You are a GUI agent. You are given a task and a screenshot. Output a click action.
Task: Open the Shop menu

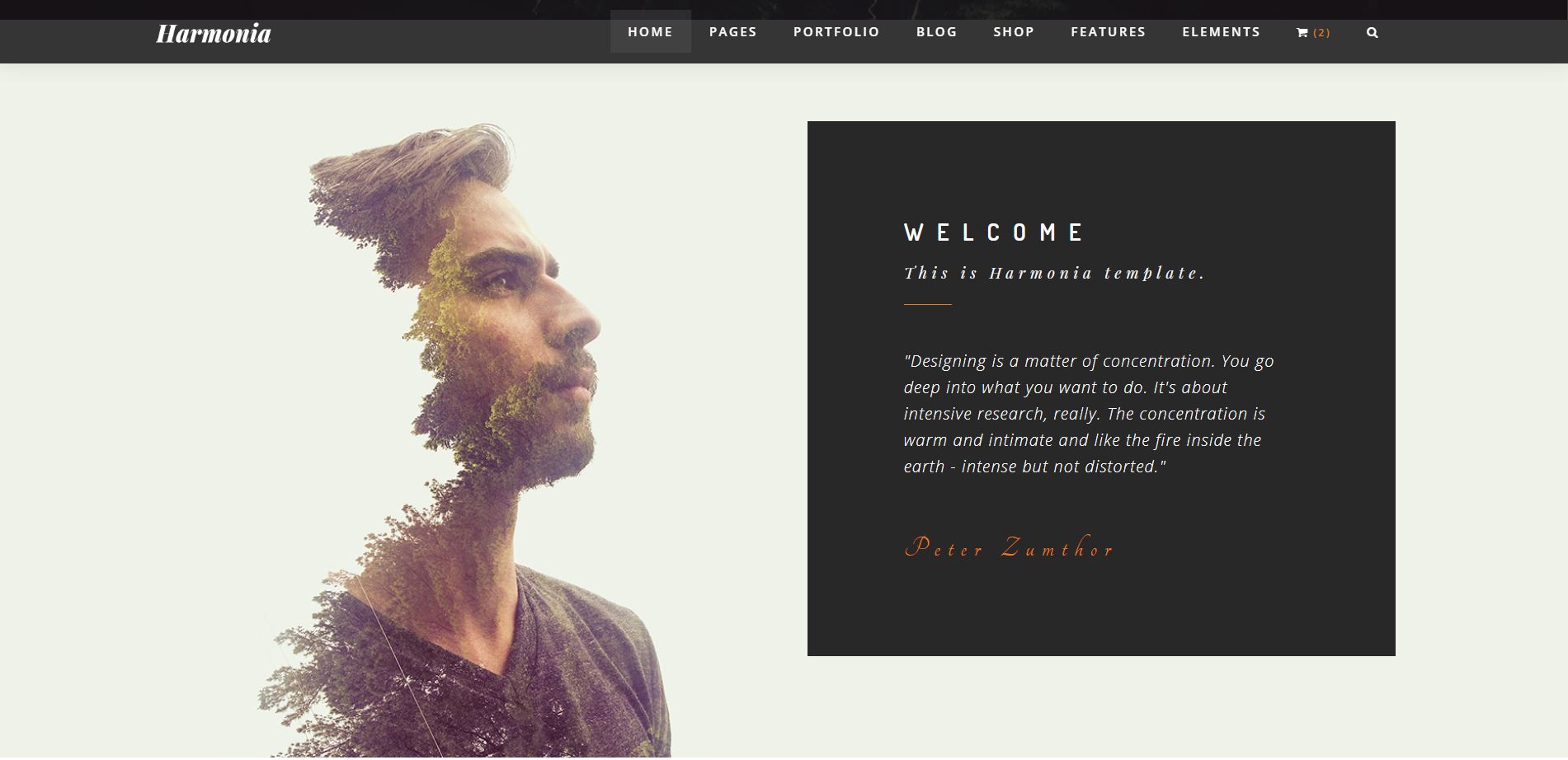[x=1014, y=31]
